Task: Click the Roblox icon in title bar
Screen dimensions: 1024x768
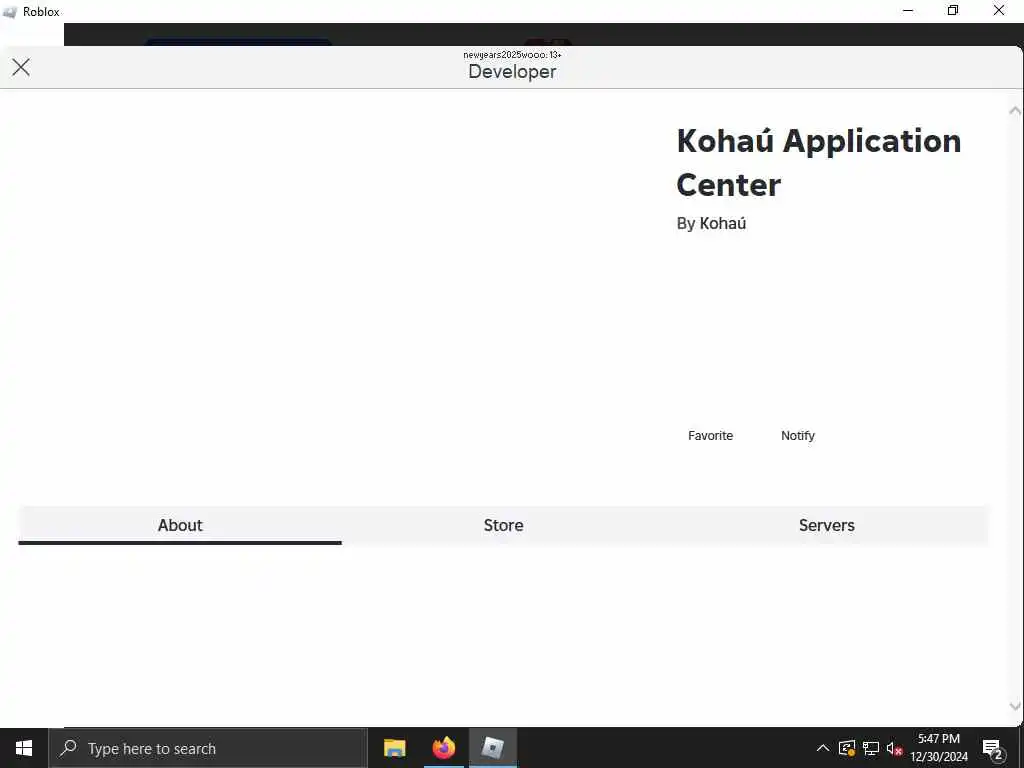Action: pyautogui.click(x=9, y=12)
